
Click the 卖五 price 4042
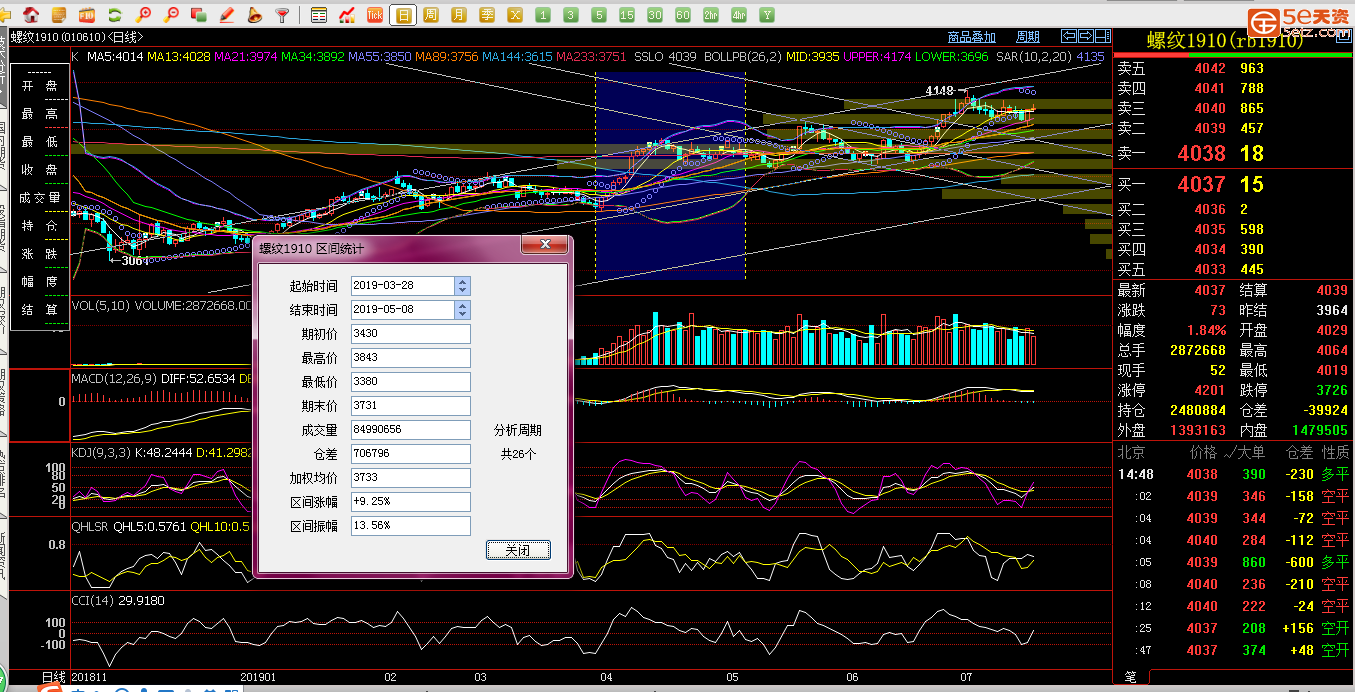[x=1210, y=69]
